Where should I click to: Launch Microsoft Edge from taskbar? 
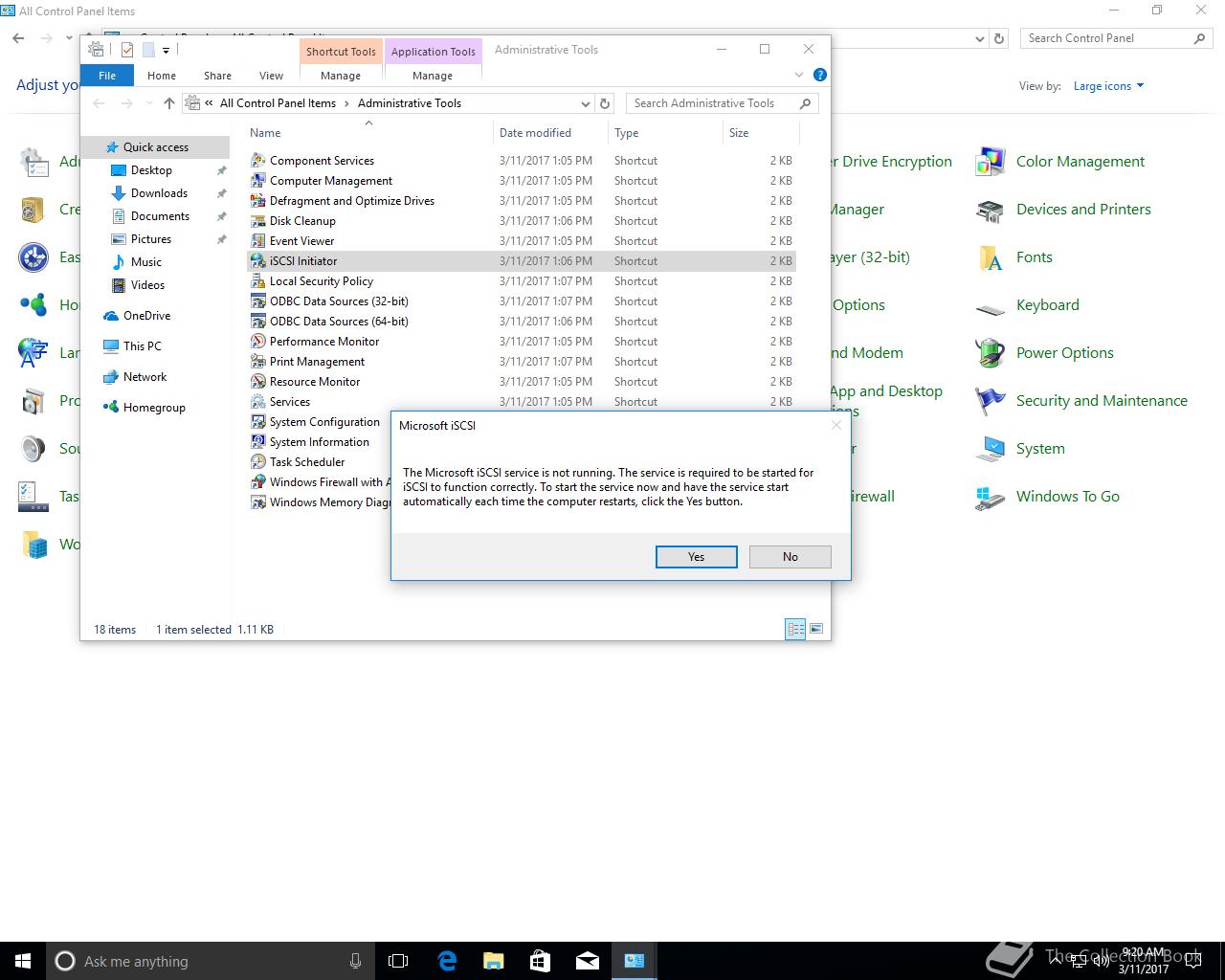[447, 961]
